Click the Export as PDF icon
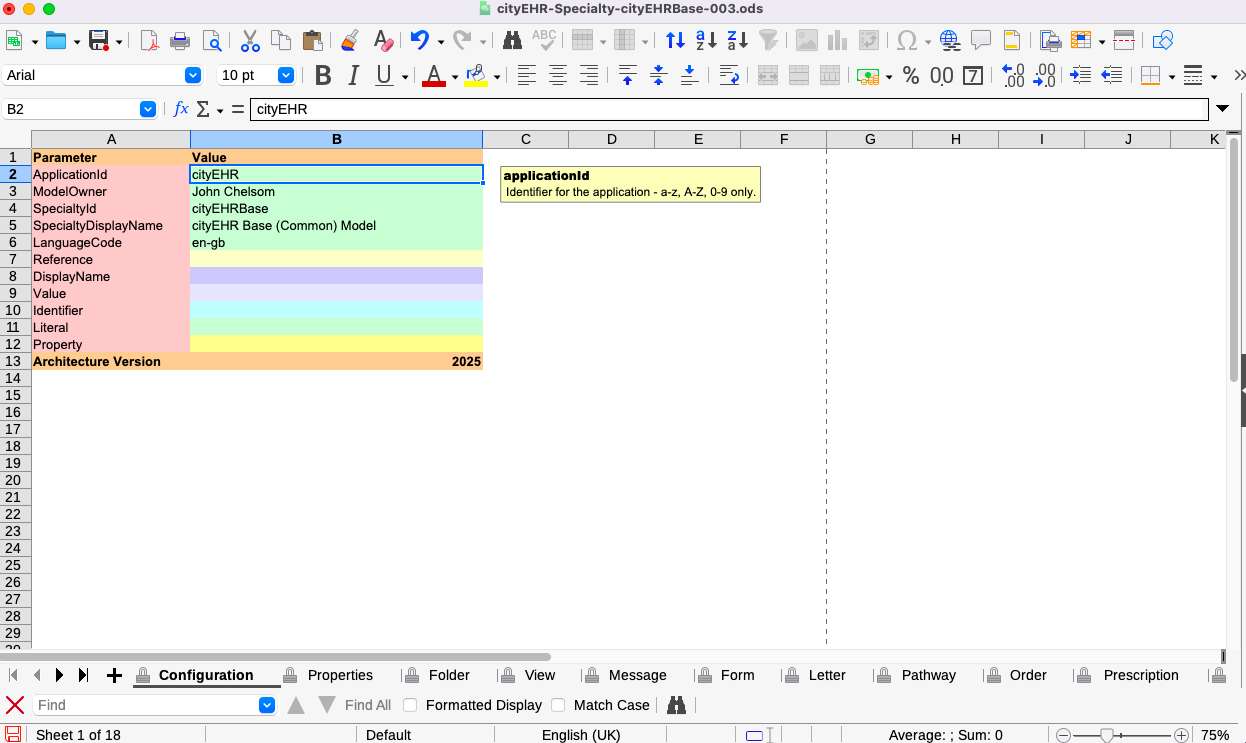Viewport: 1246px width, 743px height. (x=149, y=41)
